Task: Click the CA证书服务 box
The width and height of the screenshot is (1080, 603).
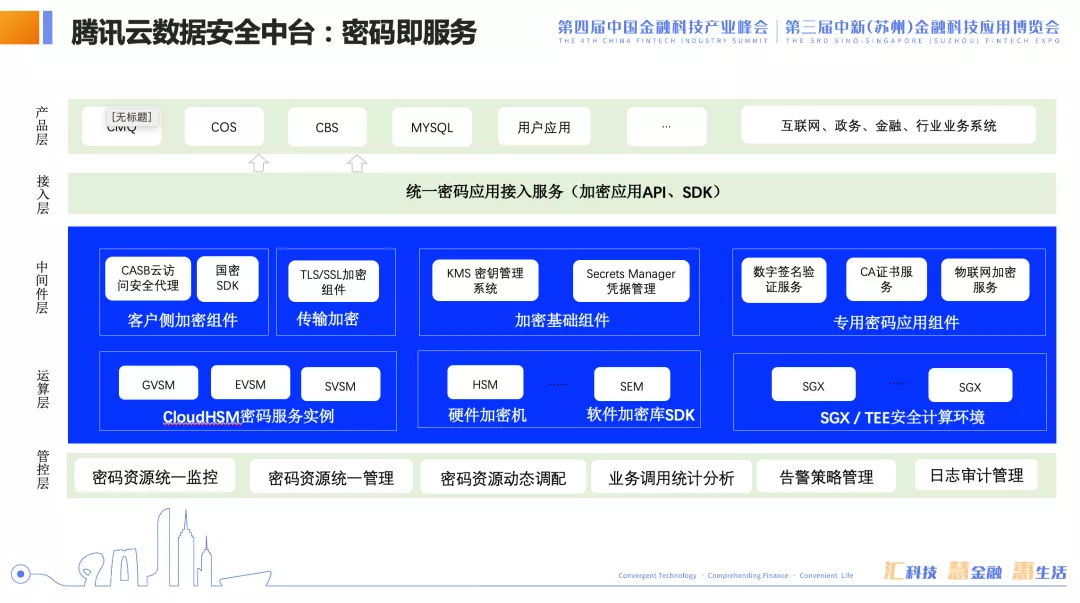Action: (x=886, y=279)
